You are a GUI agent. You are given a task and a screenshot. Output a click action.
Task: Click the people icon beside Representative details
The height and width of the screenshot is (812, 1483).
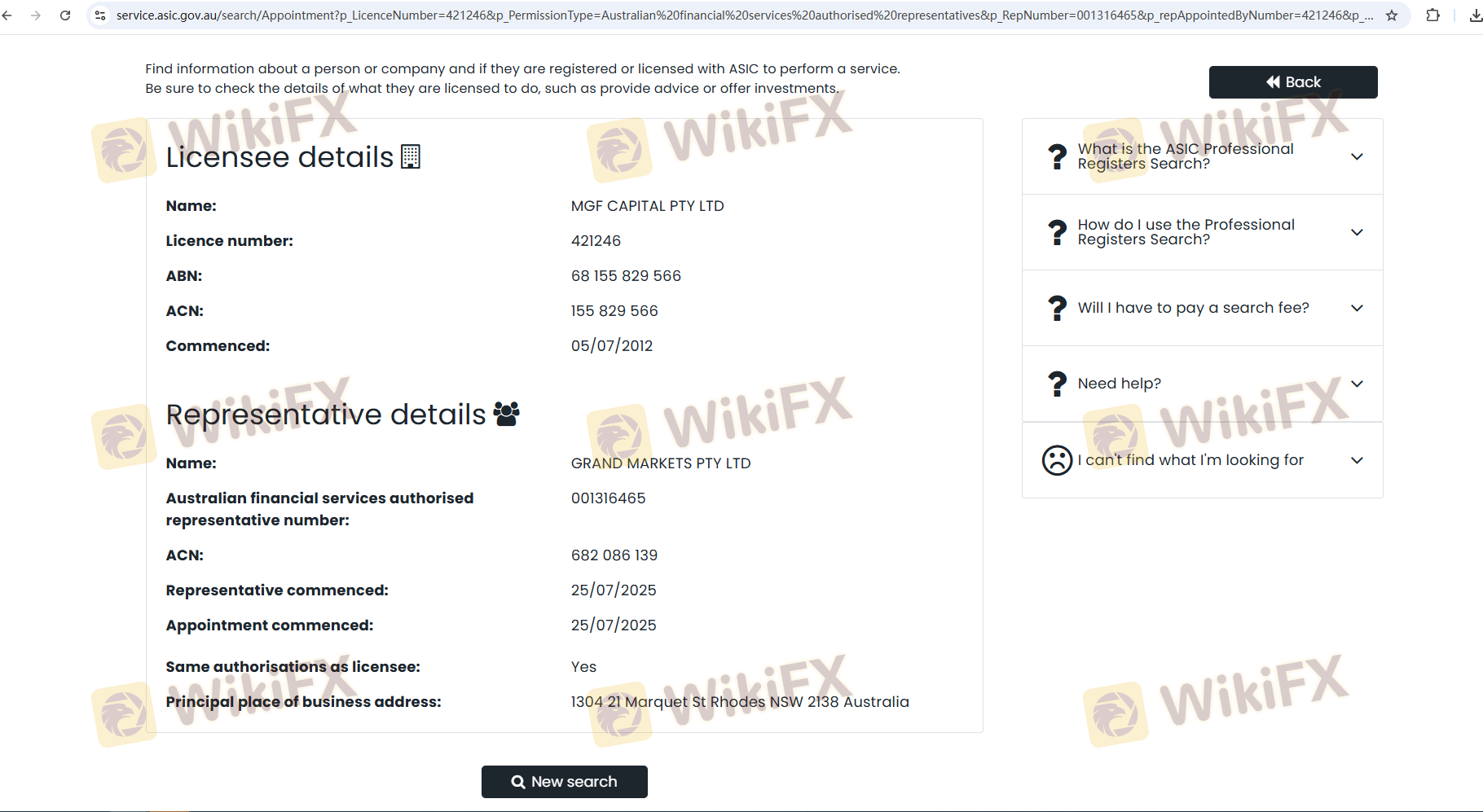pyautogui.click(x=506, y=414)
